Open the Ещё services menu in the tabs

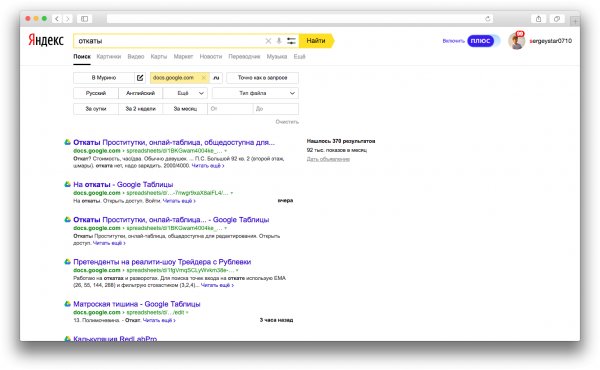(299, 57)
